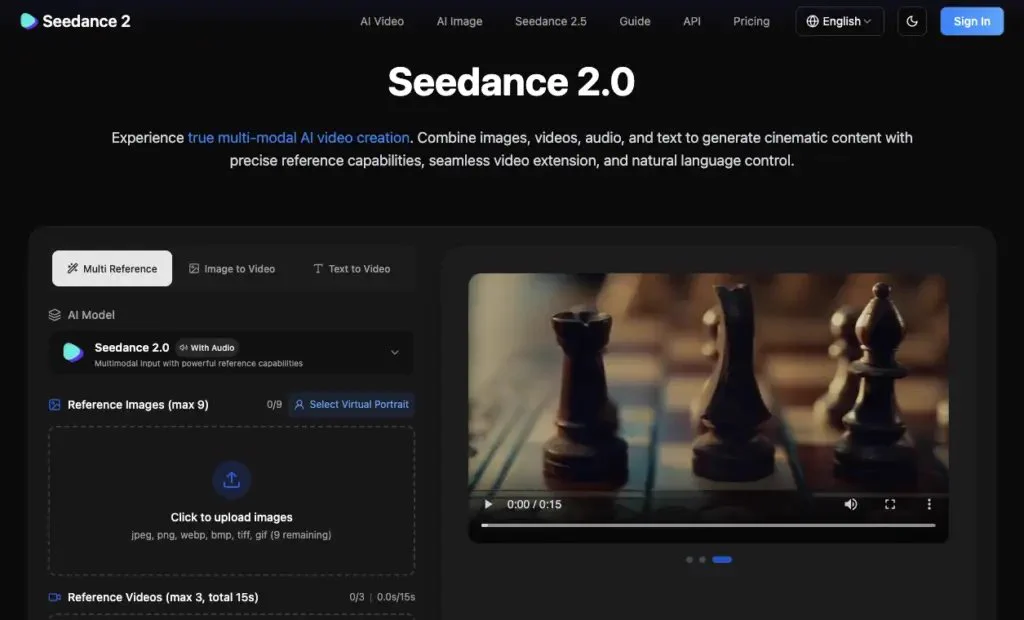Viewport: 1024px width, 620px height.
Task: Click the image icon on Image to Video
Action: pos(194,269)
